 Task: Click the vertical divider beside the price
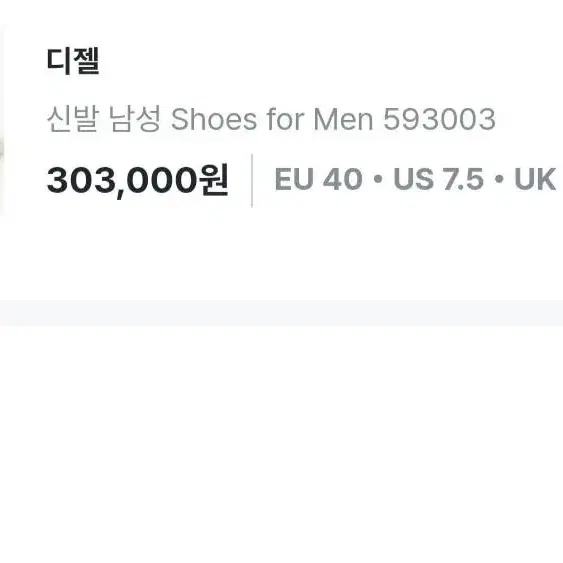(252, 181)
